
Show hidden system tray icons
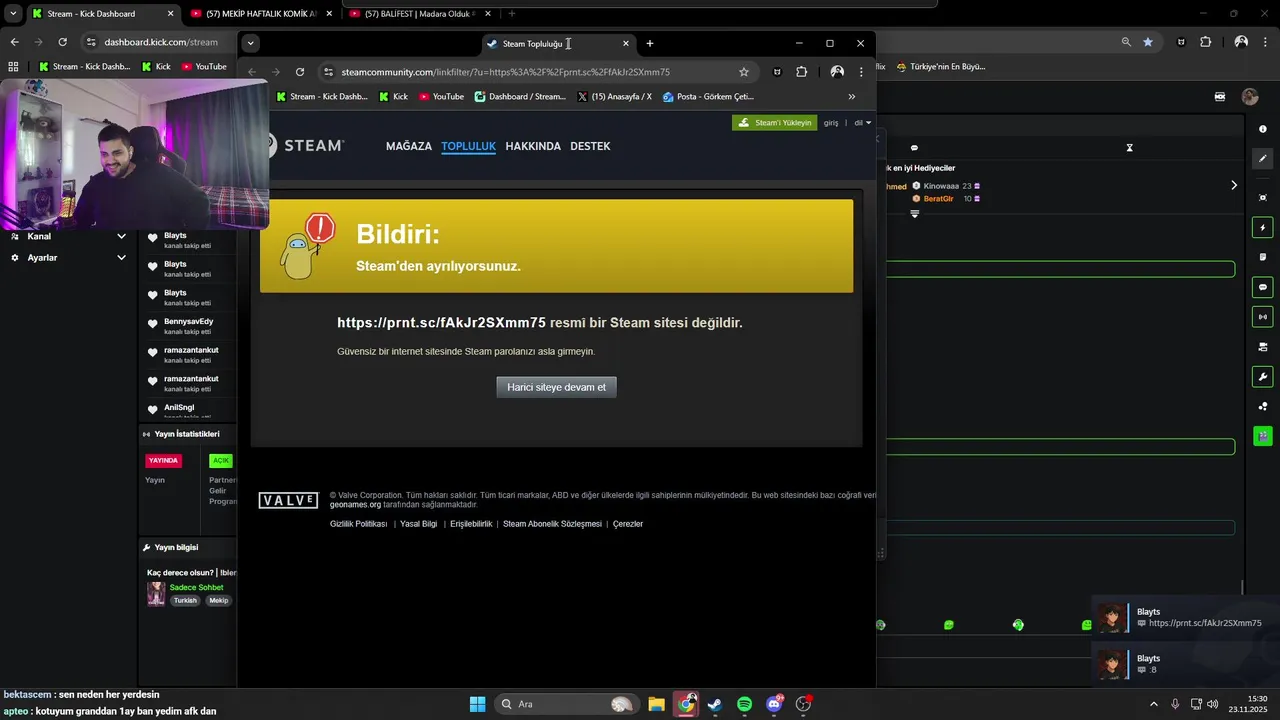1154,704
